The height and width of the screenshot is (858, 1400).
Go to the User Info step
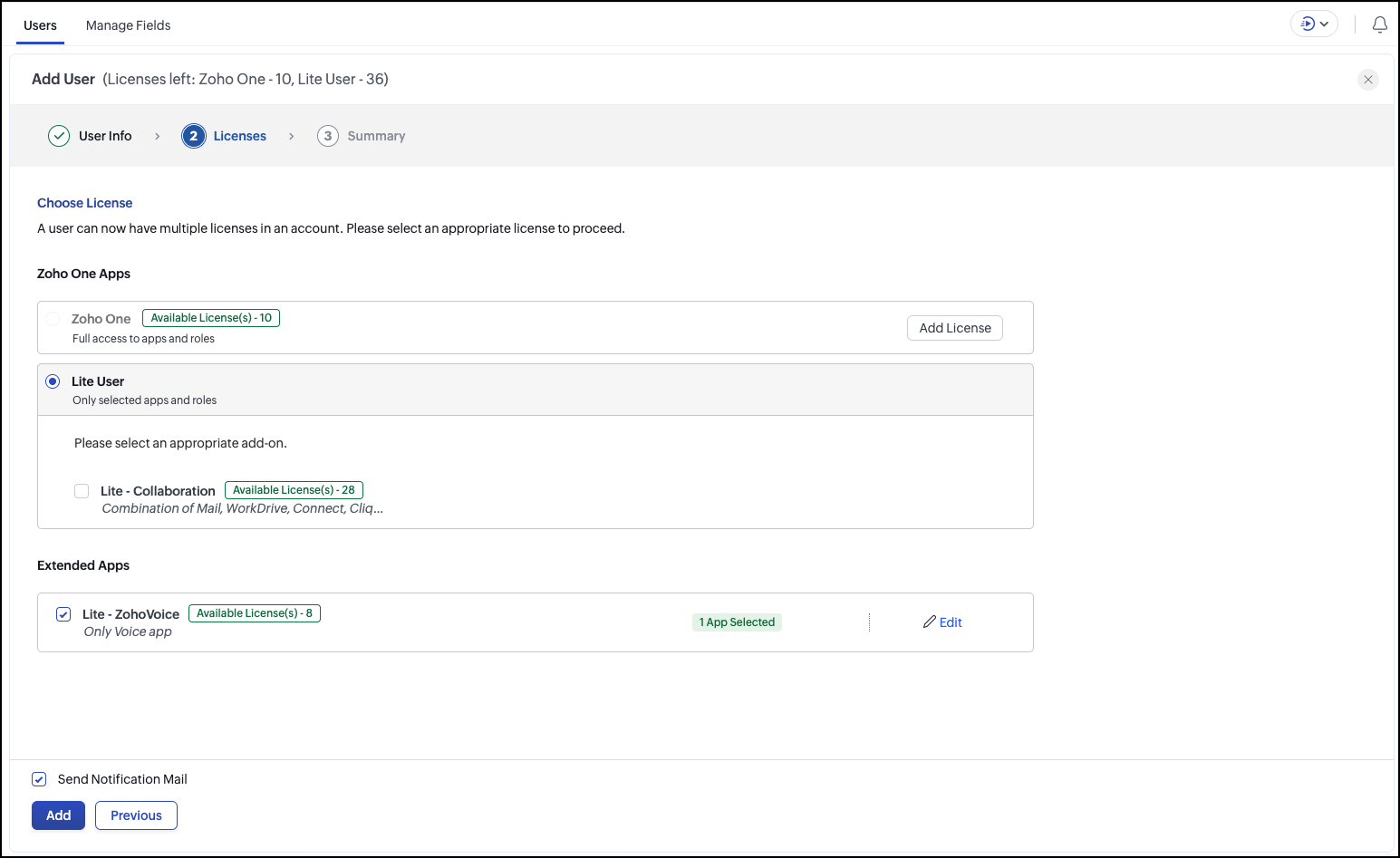point(105,136)
